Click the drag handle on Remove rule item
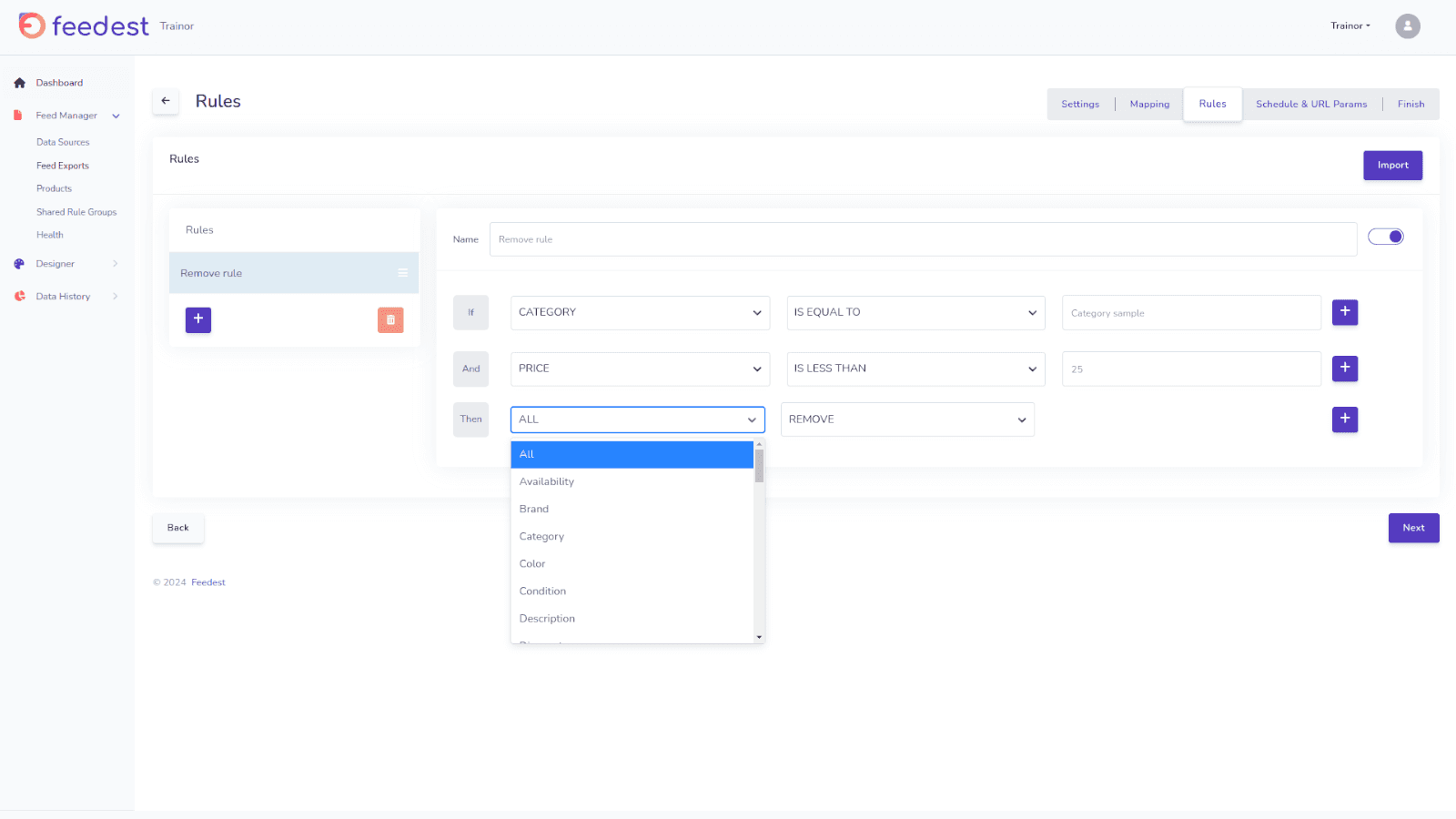 point(402,273)
